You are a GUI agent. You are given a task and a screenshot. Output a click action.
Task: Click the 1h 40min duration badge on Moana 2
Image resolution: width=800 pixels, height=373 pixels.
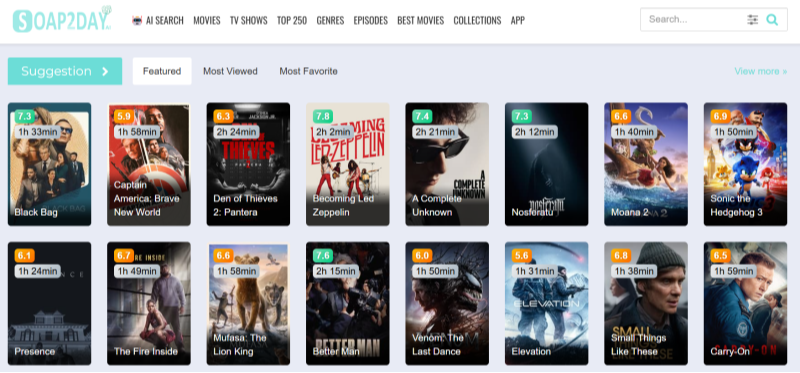[x=634, y=132]
